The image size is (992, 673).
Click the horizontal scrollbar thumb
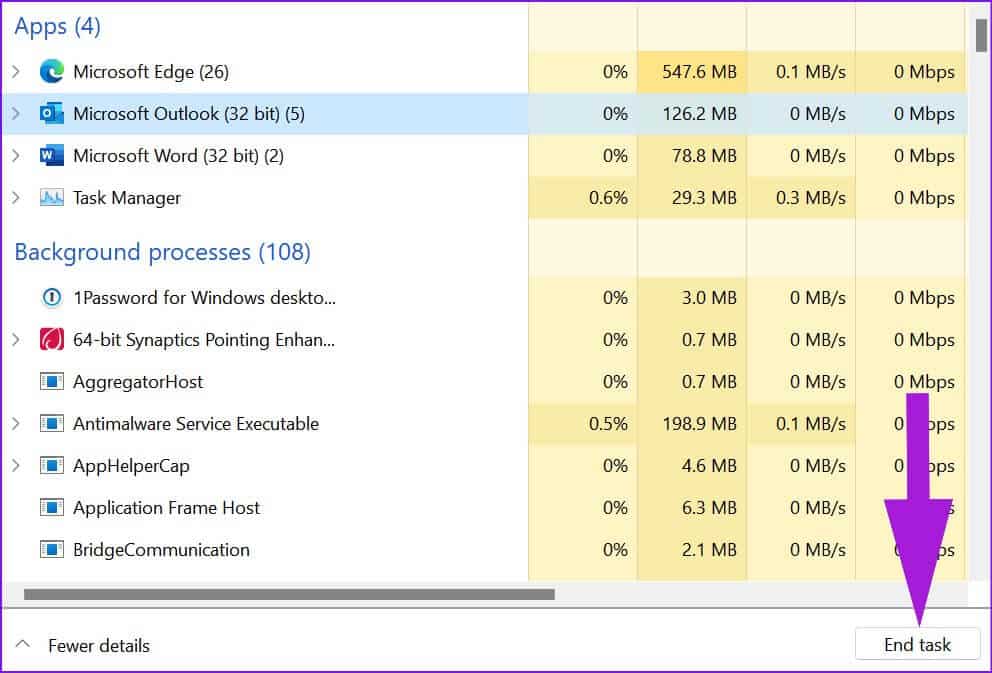point(289,595)
